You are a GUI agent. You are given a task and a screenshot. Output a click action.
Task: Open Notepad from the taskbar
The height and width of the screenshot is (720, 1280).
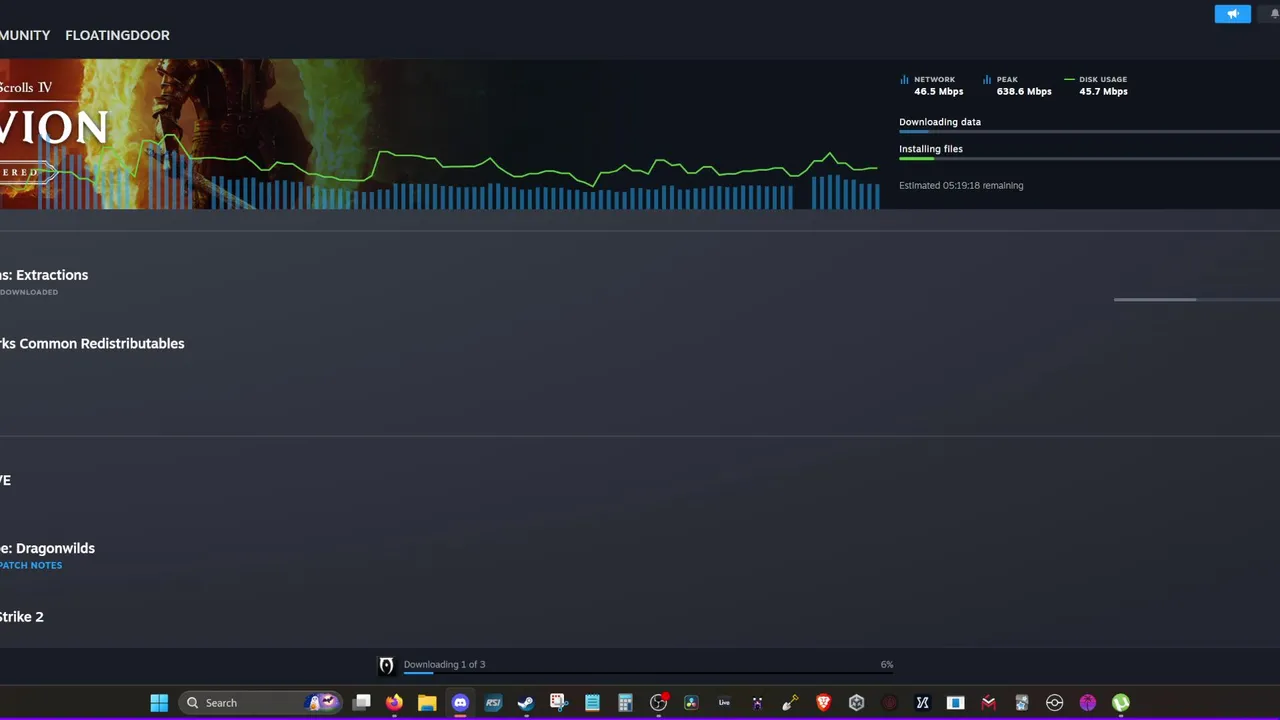[x=592, y=703]
